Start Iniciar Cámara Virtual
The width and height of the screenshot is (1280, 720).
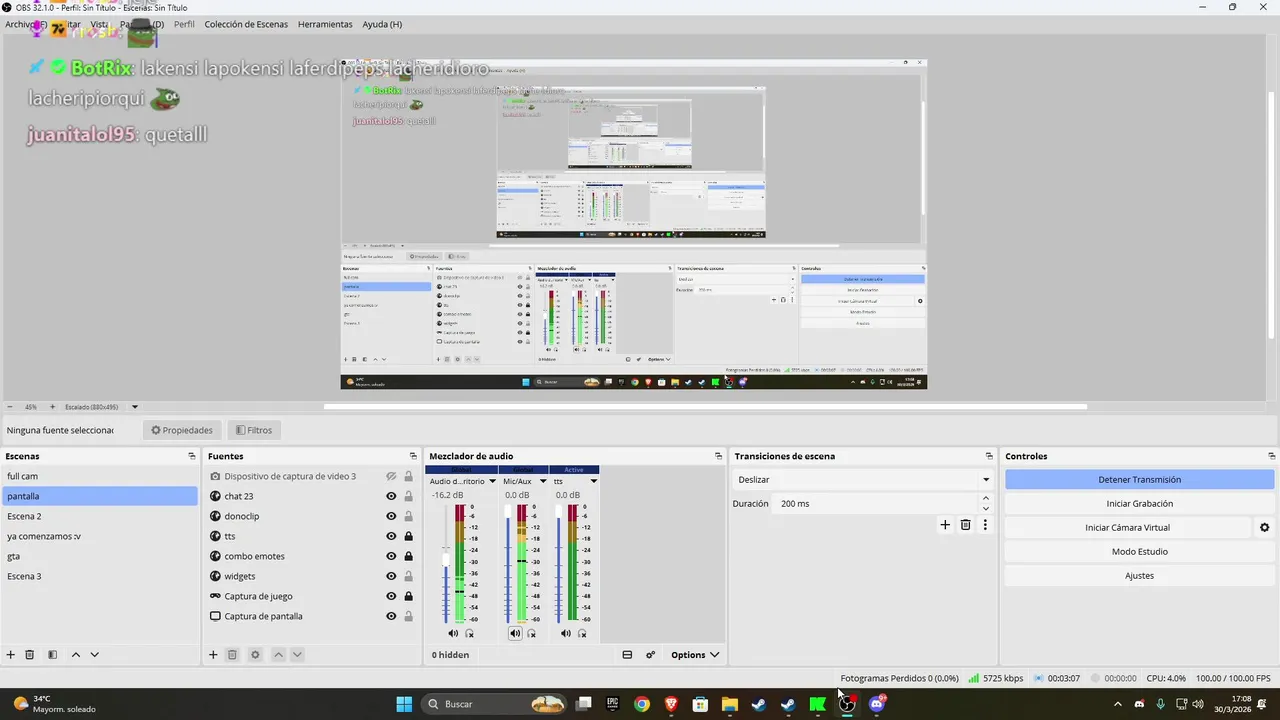[1127, 527]
